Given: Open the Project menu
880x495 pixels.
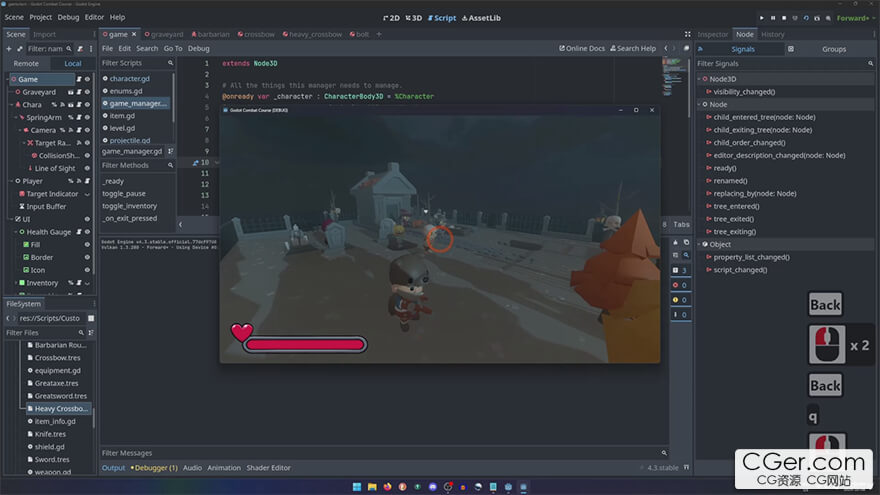Looking at the screenshot, I should tap(40, 17).
